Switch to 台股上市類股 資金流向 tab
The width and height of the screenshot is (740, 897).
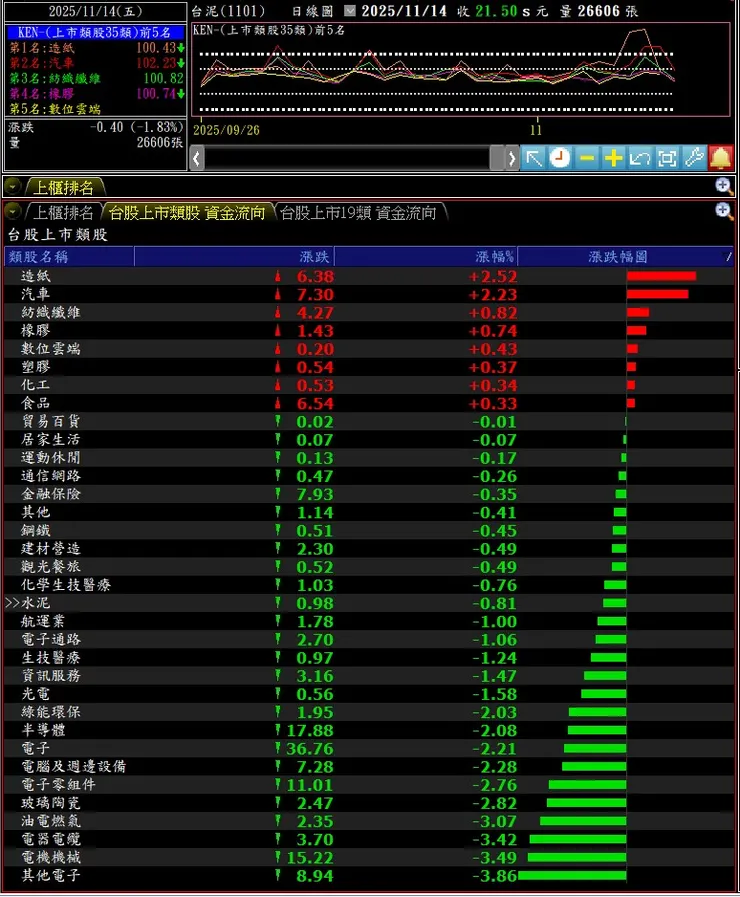pyautogui.click(x=187, y=213)
